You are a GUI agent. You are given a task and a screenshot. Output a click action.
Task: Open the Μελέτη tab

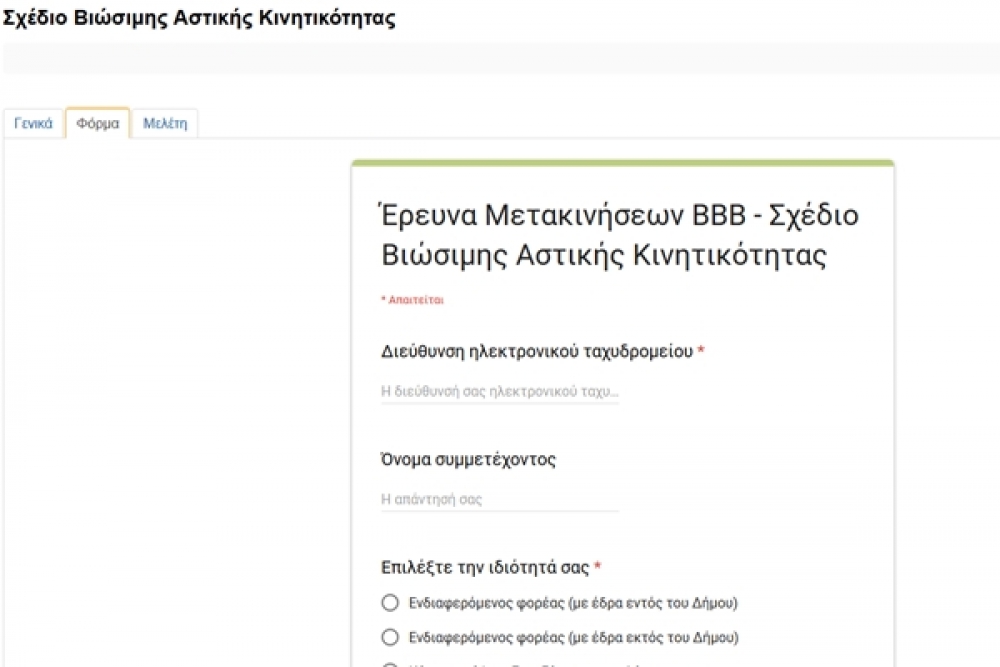click(x=165, y=124)
